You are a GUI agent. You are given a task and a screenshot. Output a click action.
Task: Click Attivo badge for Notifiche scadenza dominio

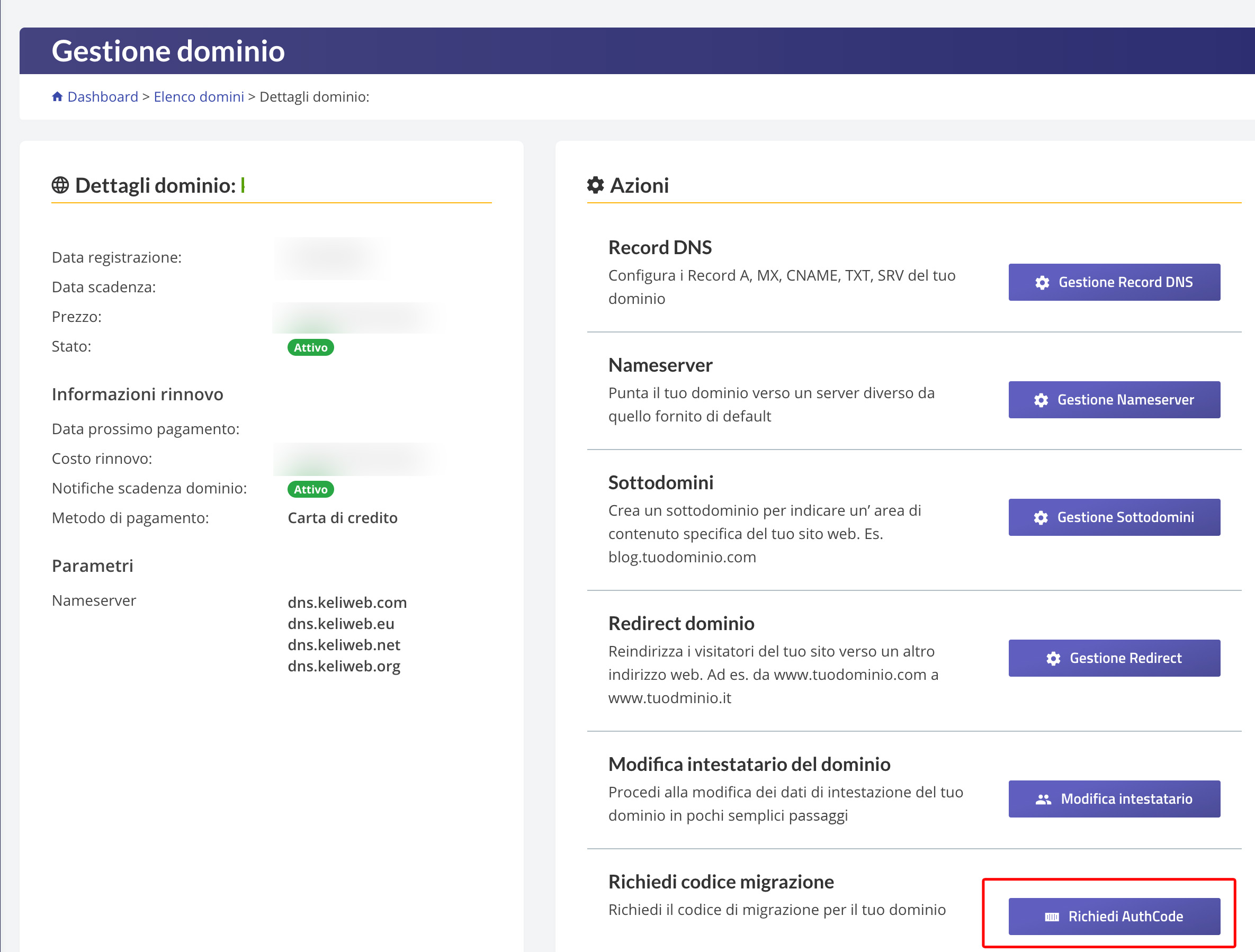coord(310,489)
